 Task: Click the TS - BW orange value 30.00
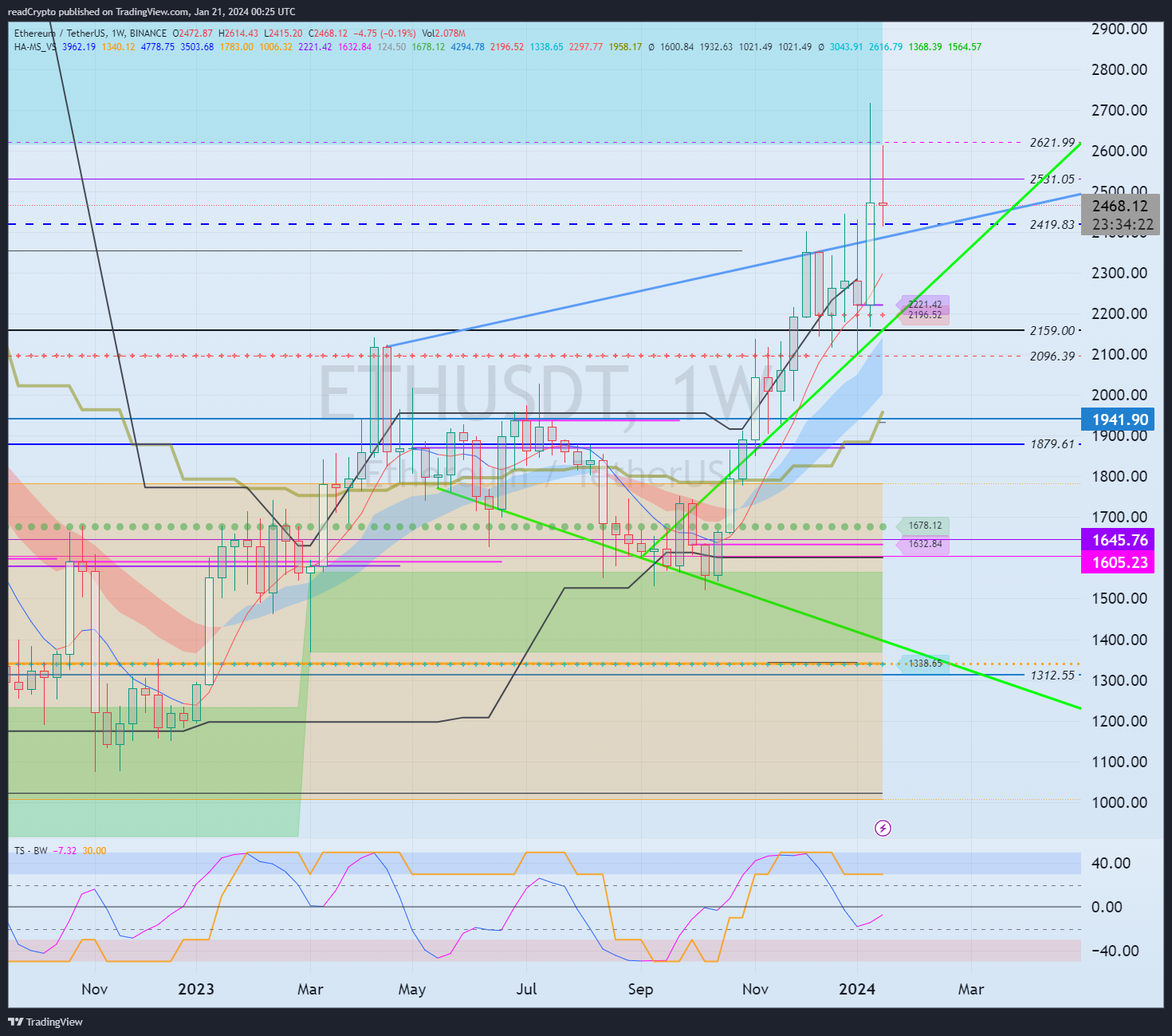(x=94, y=851)
